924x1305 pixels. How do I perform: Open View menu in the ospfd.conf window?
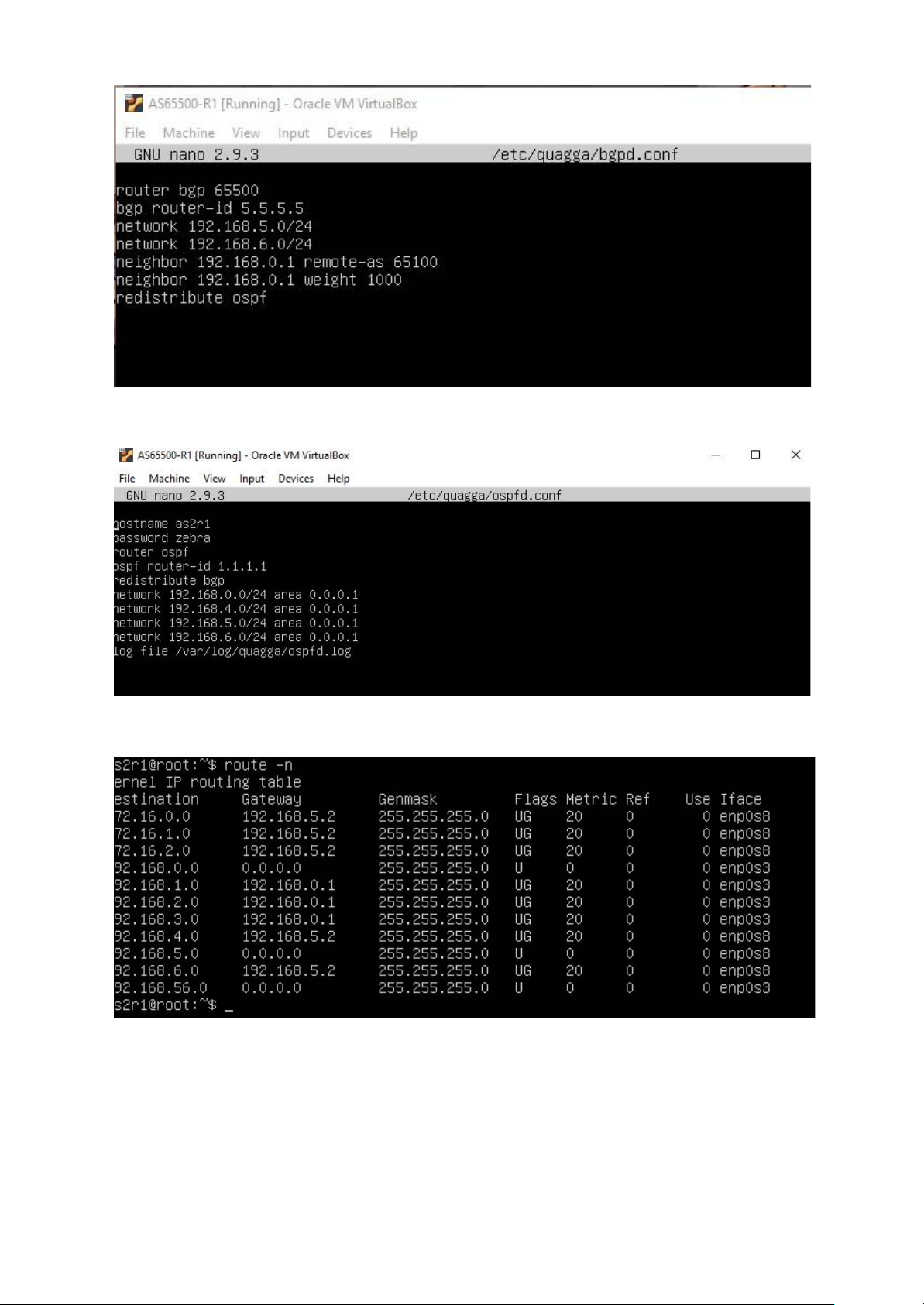point(215,478)
